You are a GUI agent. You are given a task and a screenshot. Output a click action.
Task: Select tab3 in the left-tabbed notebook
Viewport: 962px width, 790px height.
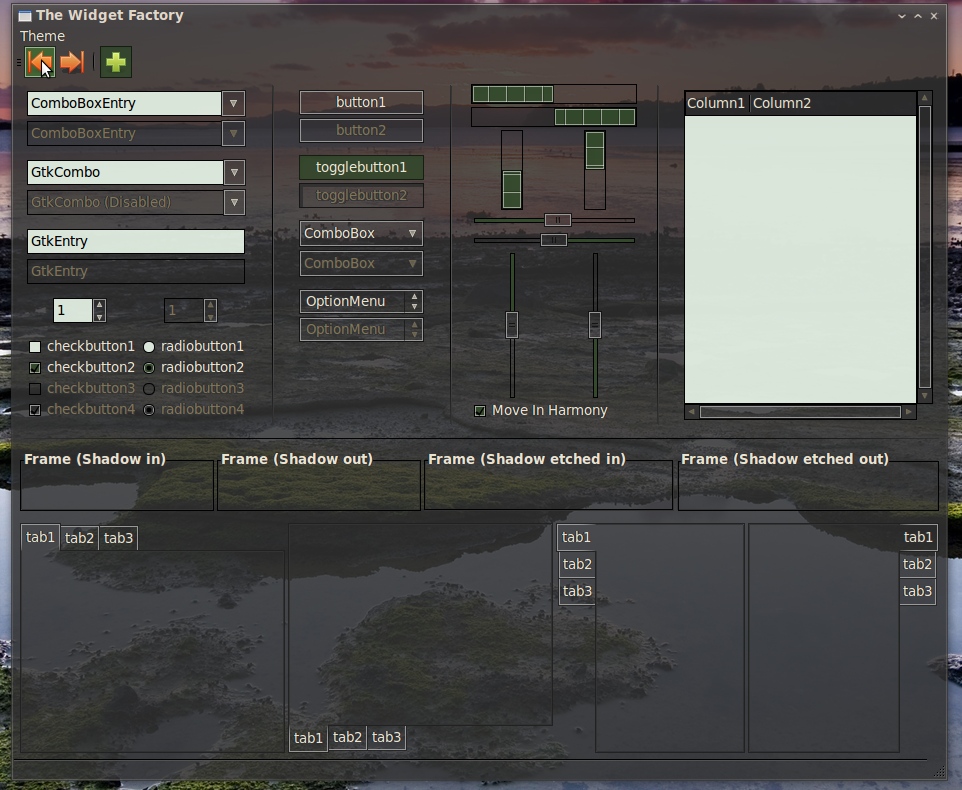(577, 591)
